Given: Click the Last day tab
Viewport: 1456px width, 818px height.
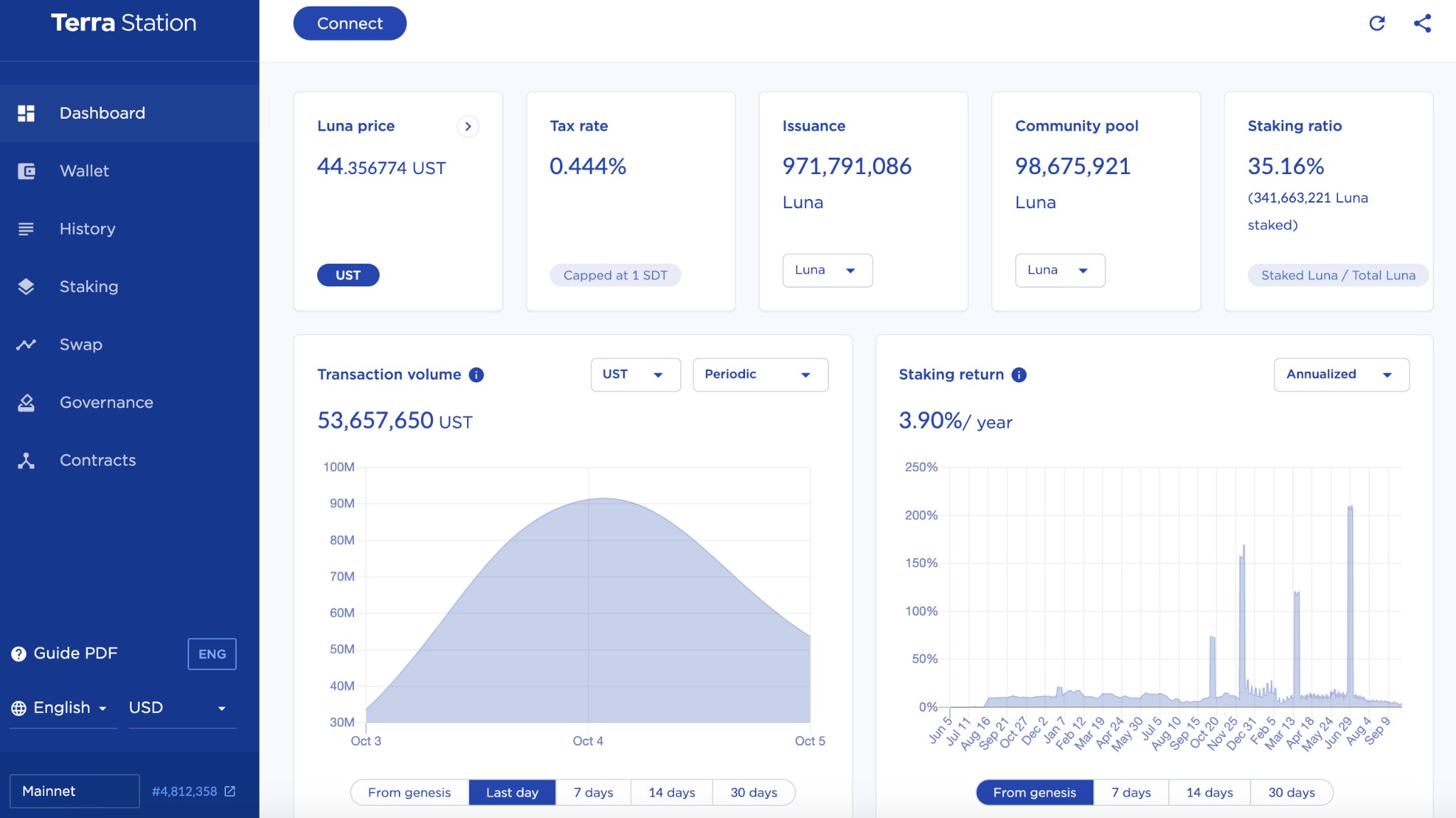Looking at the screenshot, I should [x=511, y=791].
